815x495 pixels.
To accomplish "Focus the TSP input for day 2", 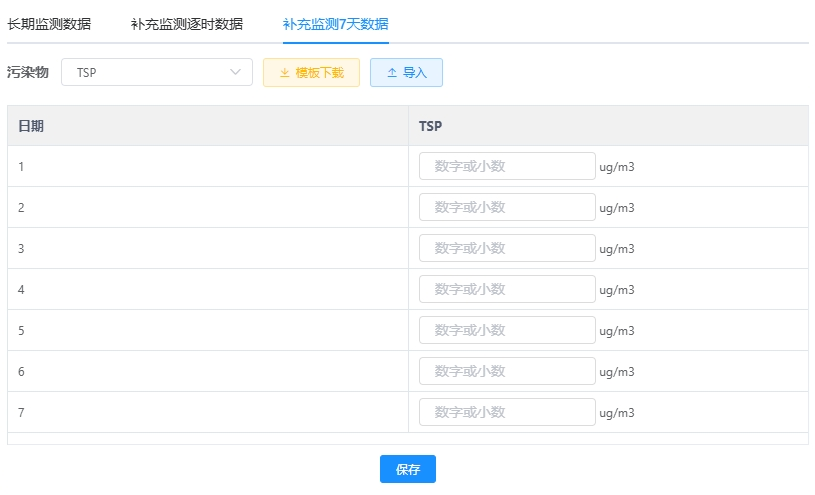I will tap(507, 207).
